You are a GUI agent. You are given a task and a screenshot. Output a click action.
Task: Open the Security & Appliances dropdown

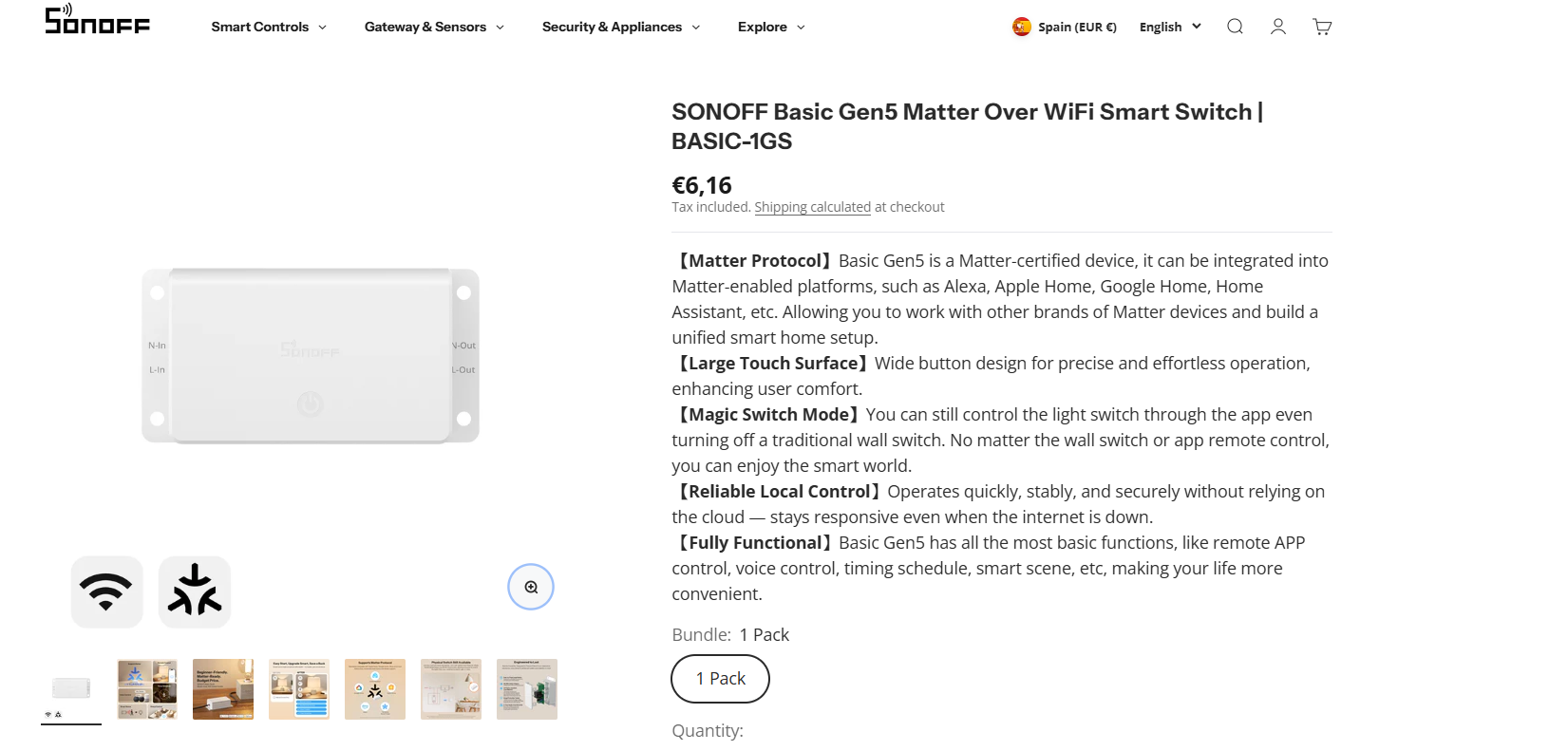click(621, 27)
